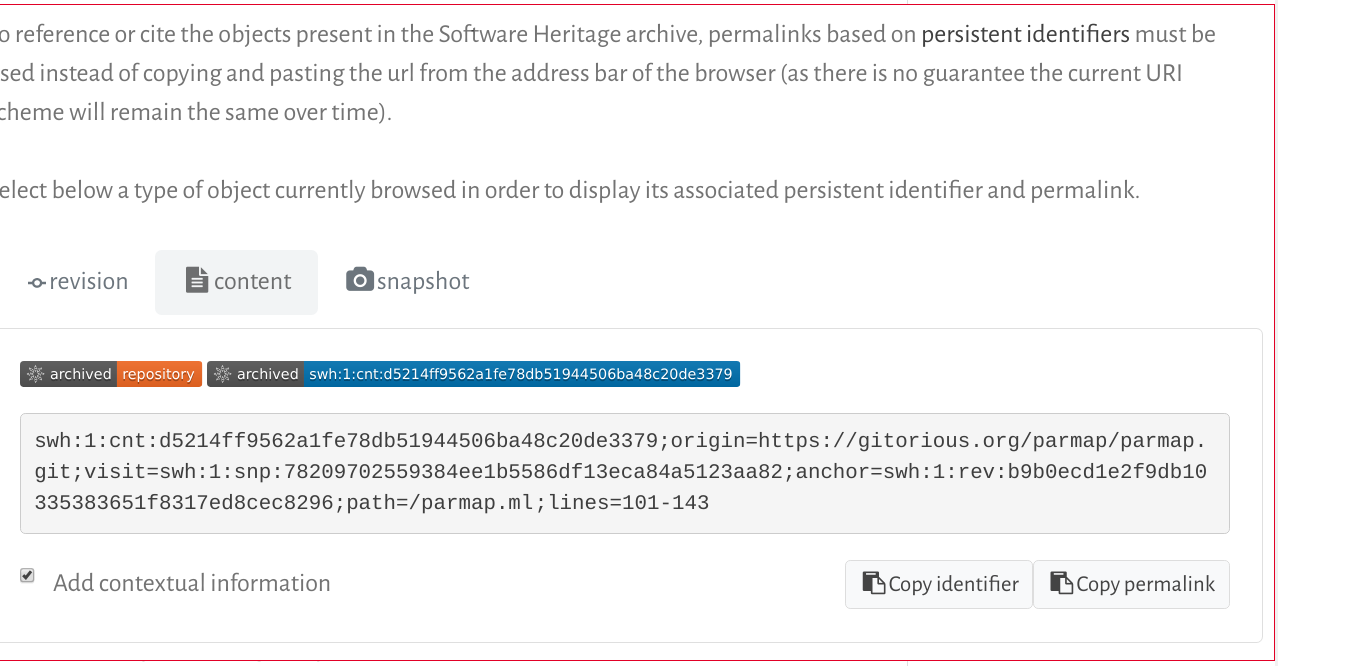Click the "archived" text on repository badge

click(x=80, y=374)
